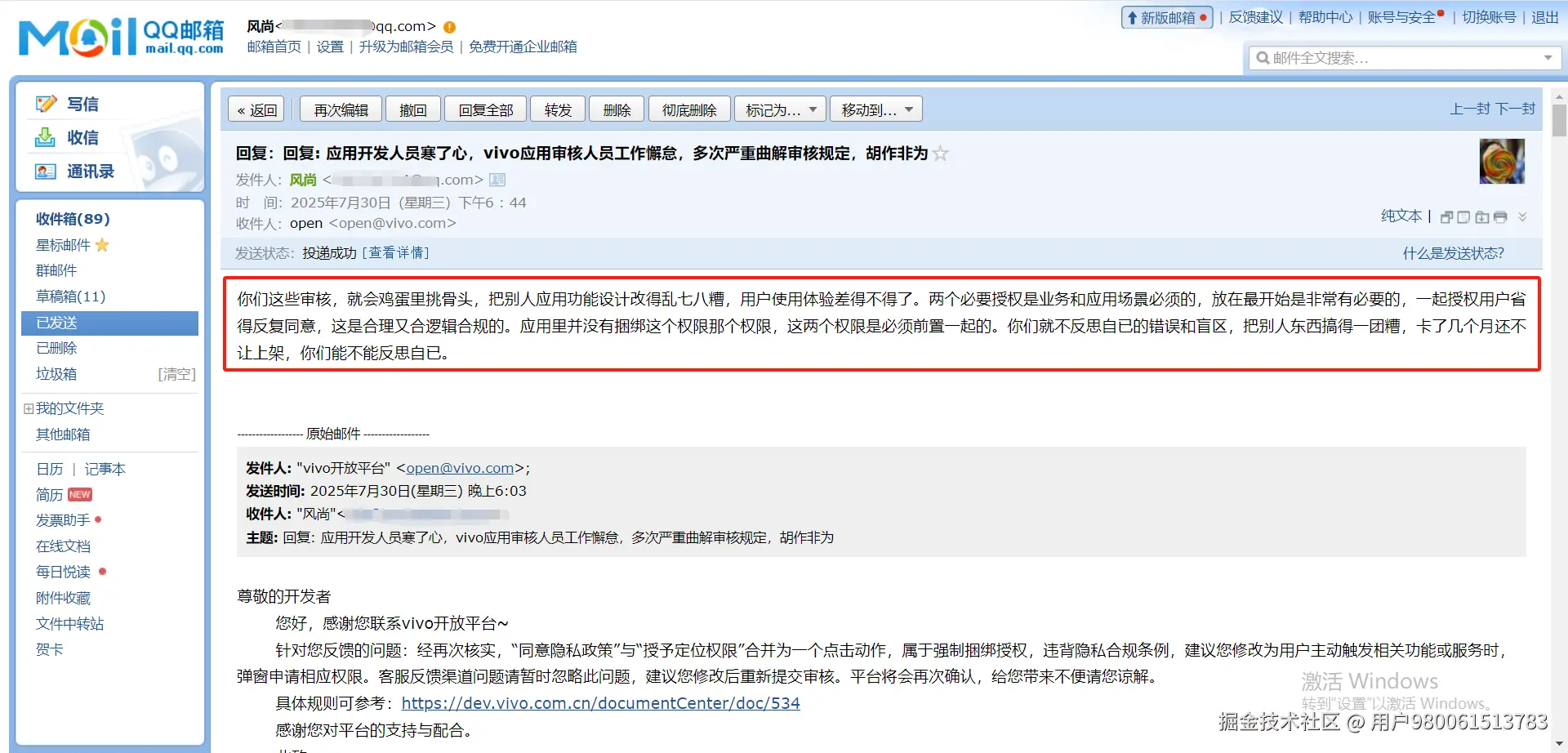Open 草稿箱(11) folder

pyautogui.click(x=70, y=296)
